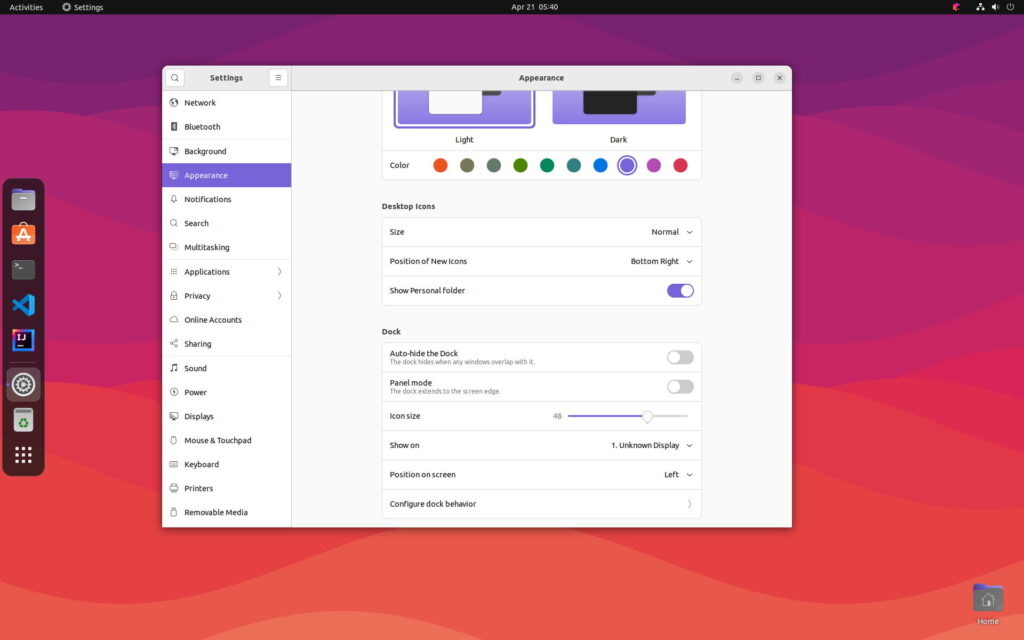Show Applications grid in the dock
Viewport: 1024px width, 640px height.
[x=23, y=455]
